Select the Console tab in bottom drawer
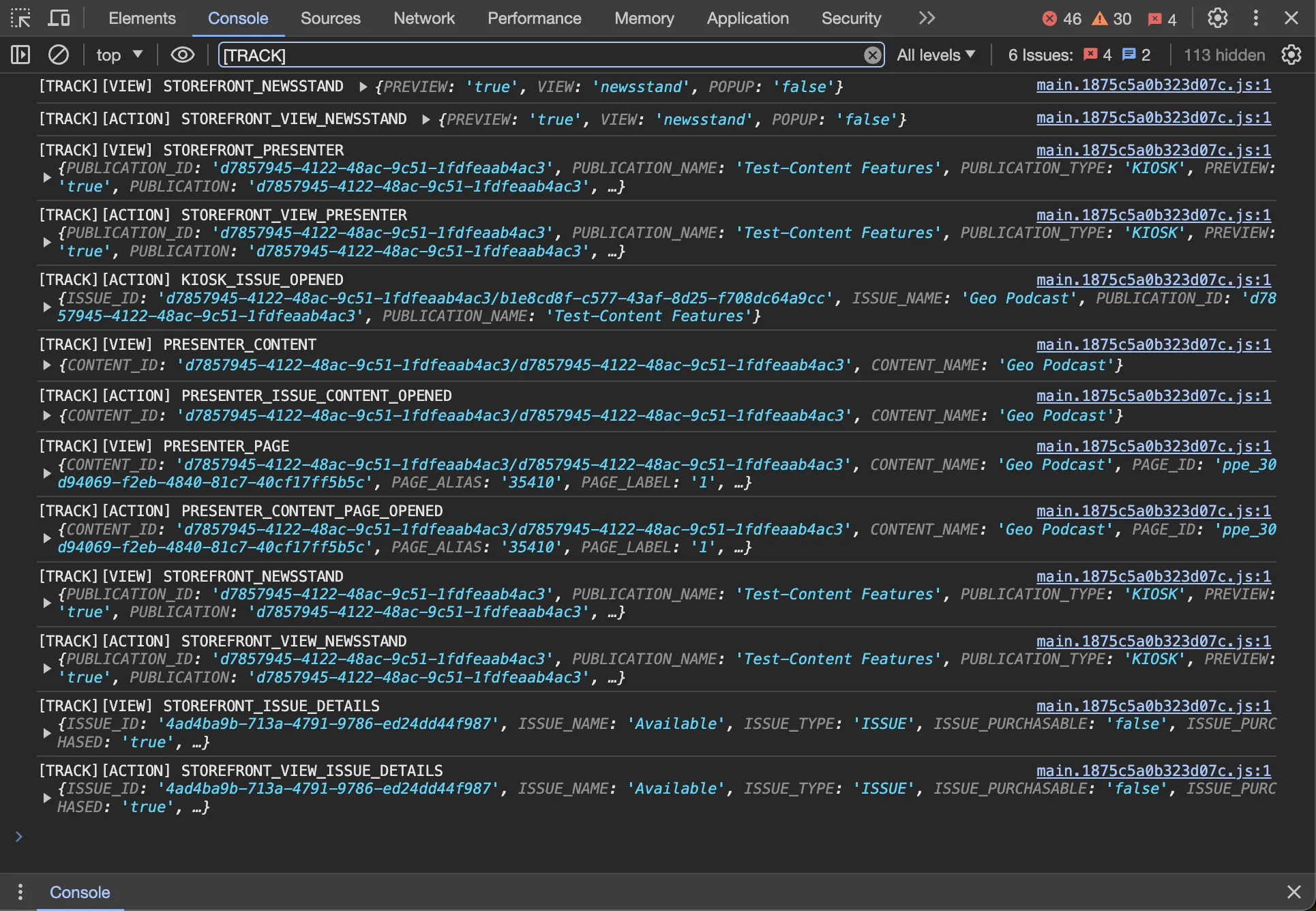The image size is (1316, 911). pyautogui.click(x=80, y=892)
